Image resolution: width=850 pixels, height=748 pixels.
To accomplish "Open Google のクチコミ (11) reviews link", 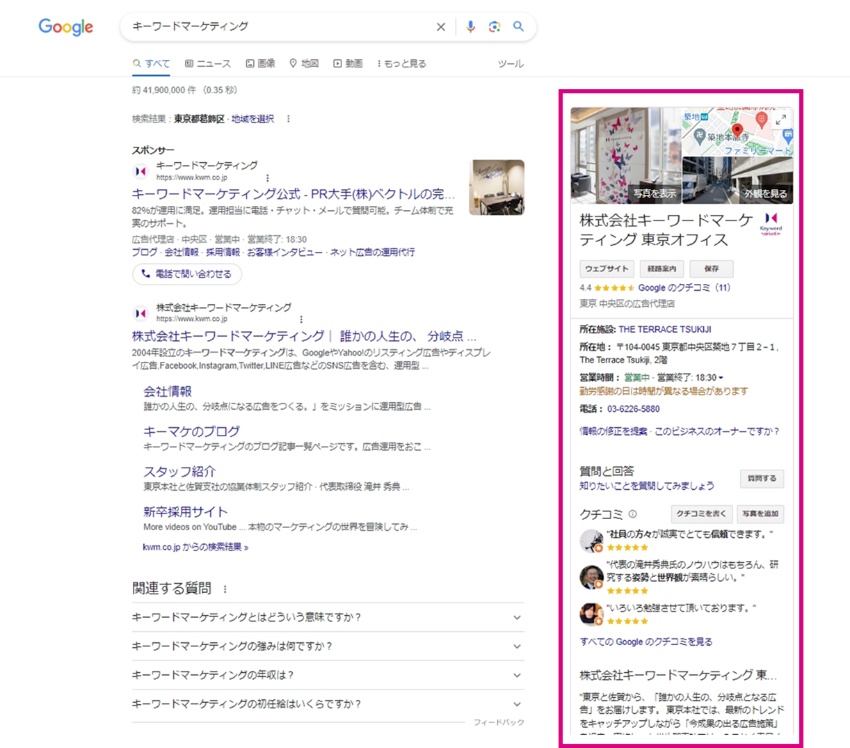I will 684,288.
